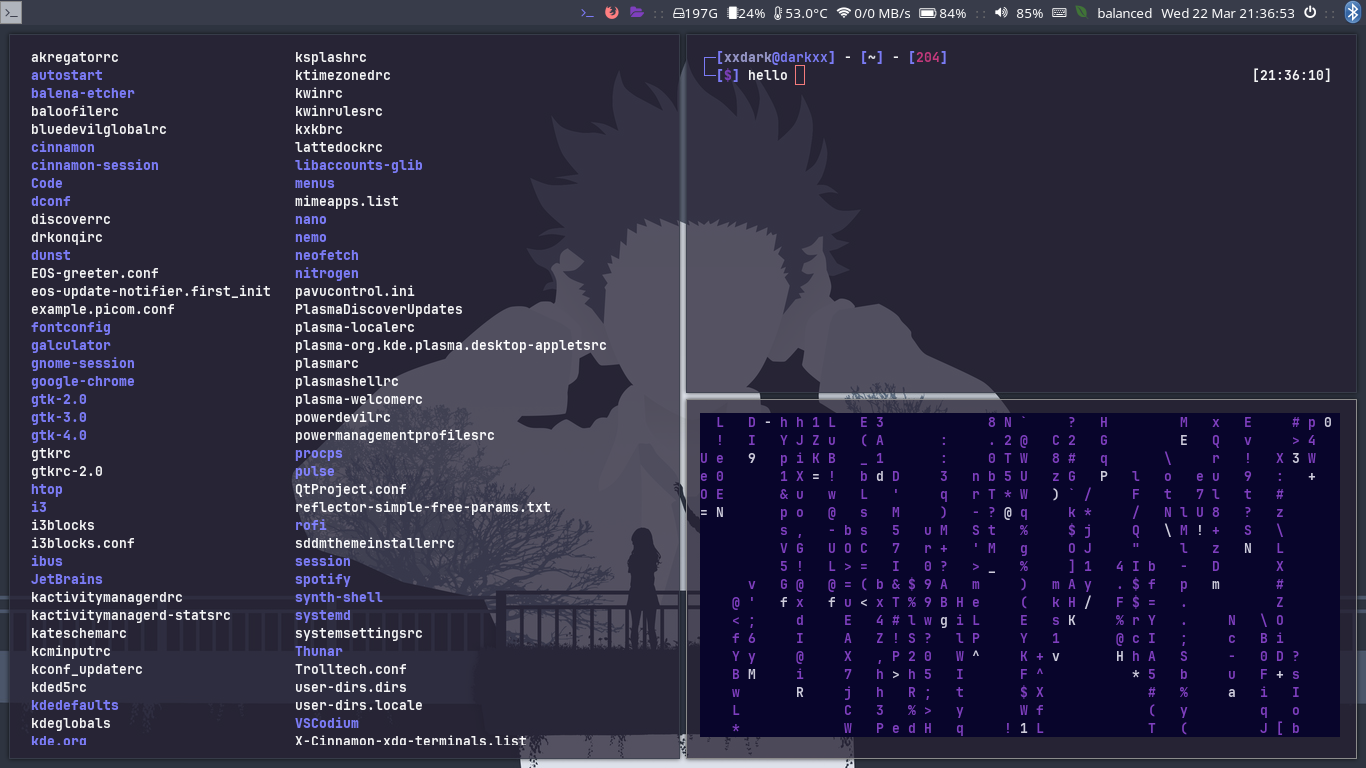Image resolution: width=1366 pixels, height=768 pixels.
Task: Click the green leaf power profile icon
Action: point(1081,13)
